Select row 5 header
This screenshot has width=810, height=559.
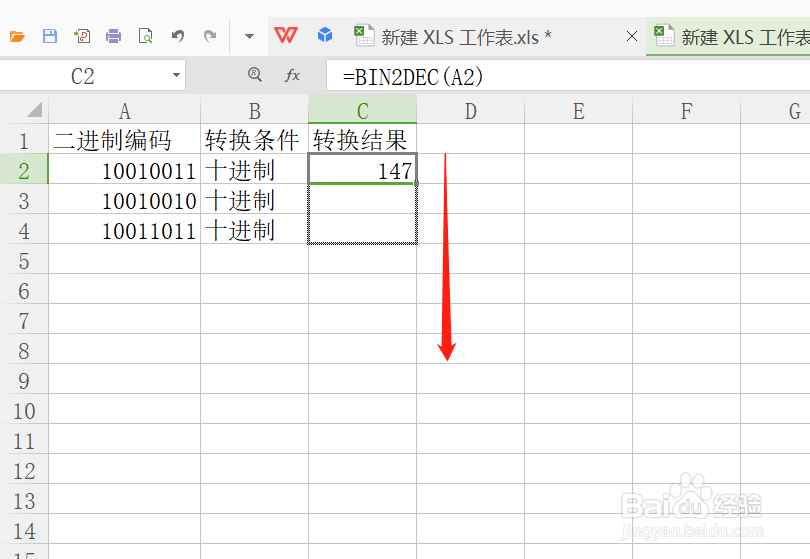pyautogui.click(x=24, y=259)
